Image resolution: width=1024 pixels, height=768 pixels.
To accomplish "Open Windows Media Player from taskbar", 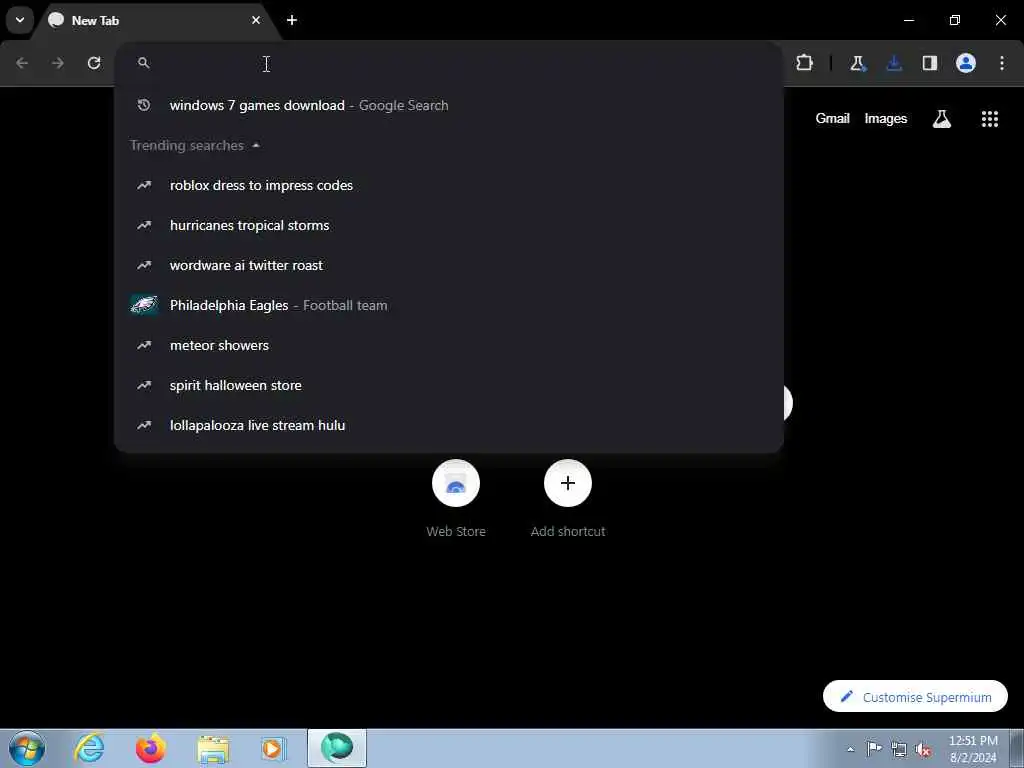I will click(273, 748).
